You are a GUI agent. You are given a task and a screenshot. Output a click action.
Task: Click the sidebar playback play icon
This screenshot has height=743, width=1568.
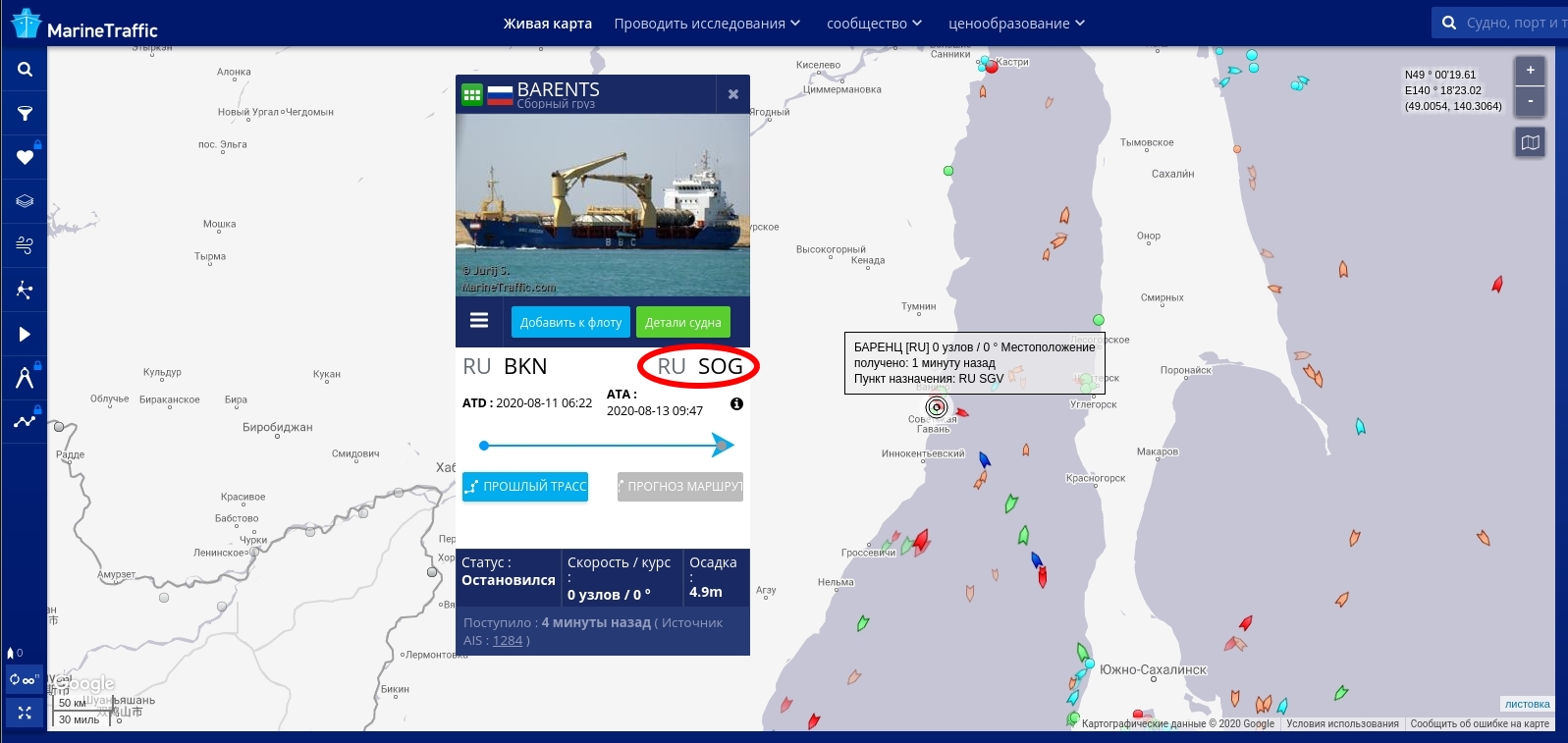[25, 334]
